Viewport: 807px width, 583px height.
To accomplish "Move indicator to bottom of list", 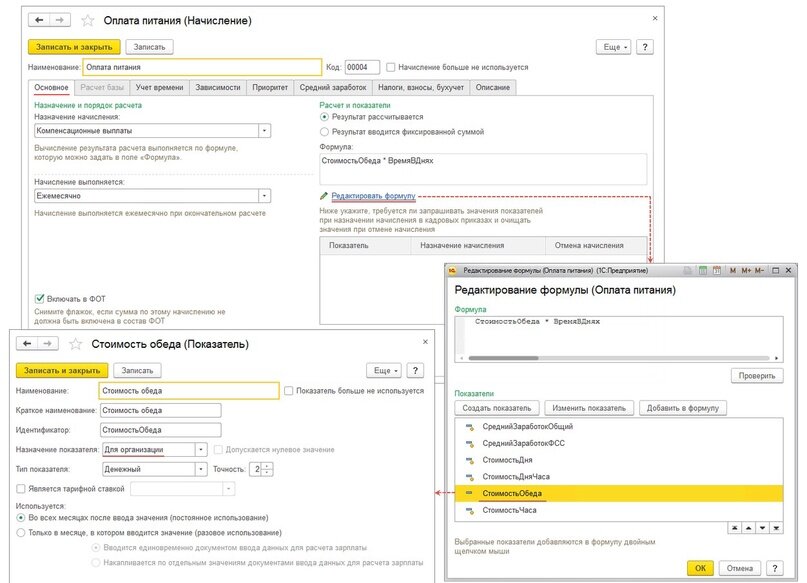I will tap(776, 528).
